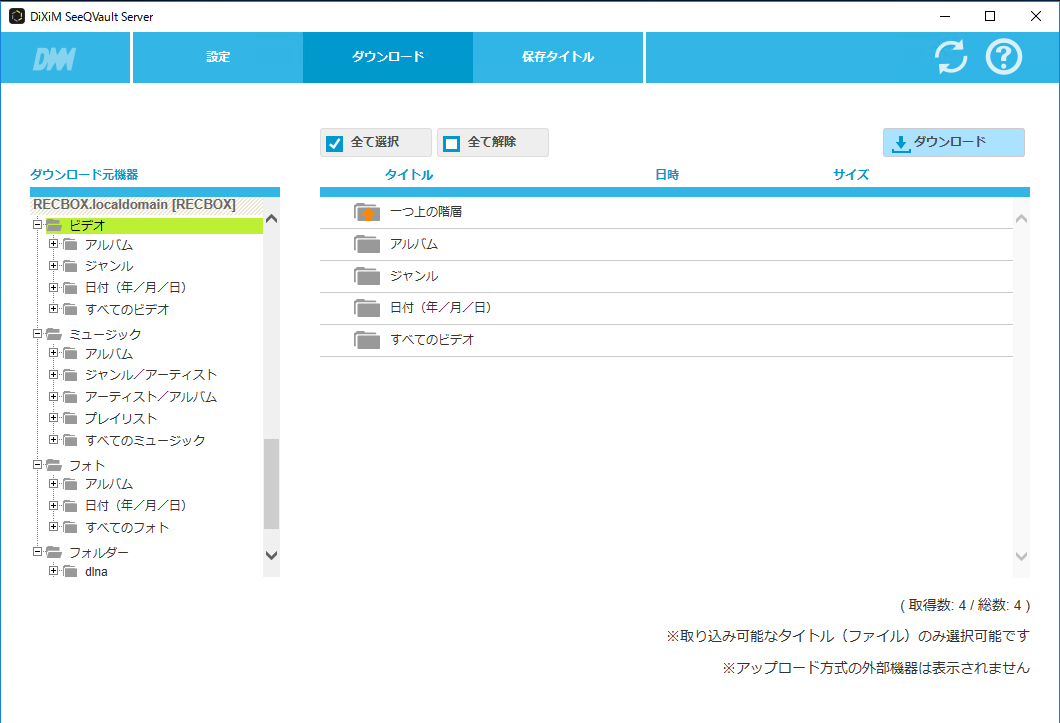The width and height of the screenshot is (1060, 723).
Task: Click the 全て解除 checkbox
Action: [x=452, y=143]
